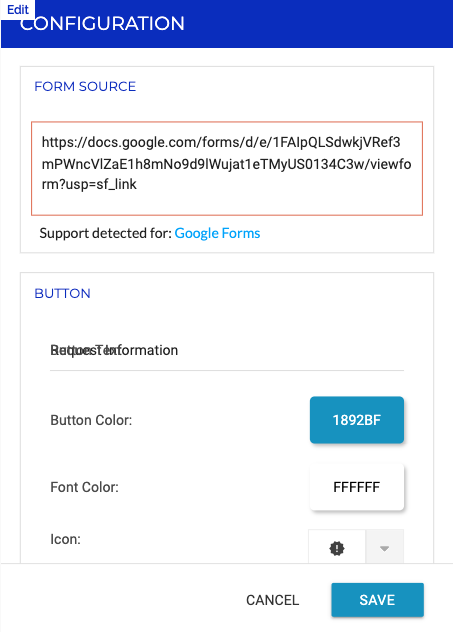Save the configuration
Viewport: 453px width, 632px height.
377,600
